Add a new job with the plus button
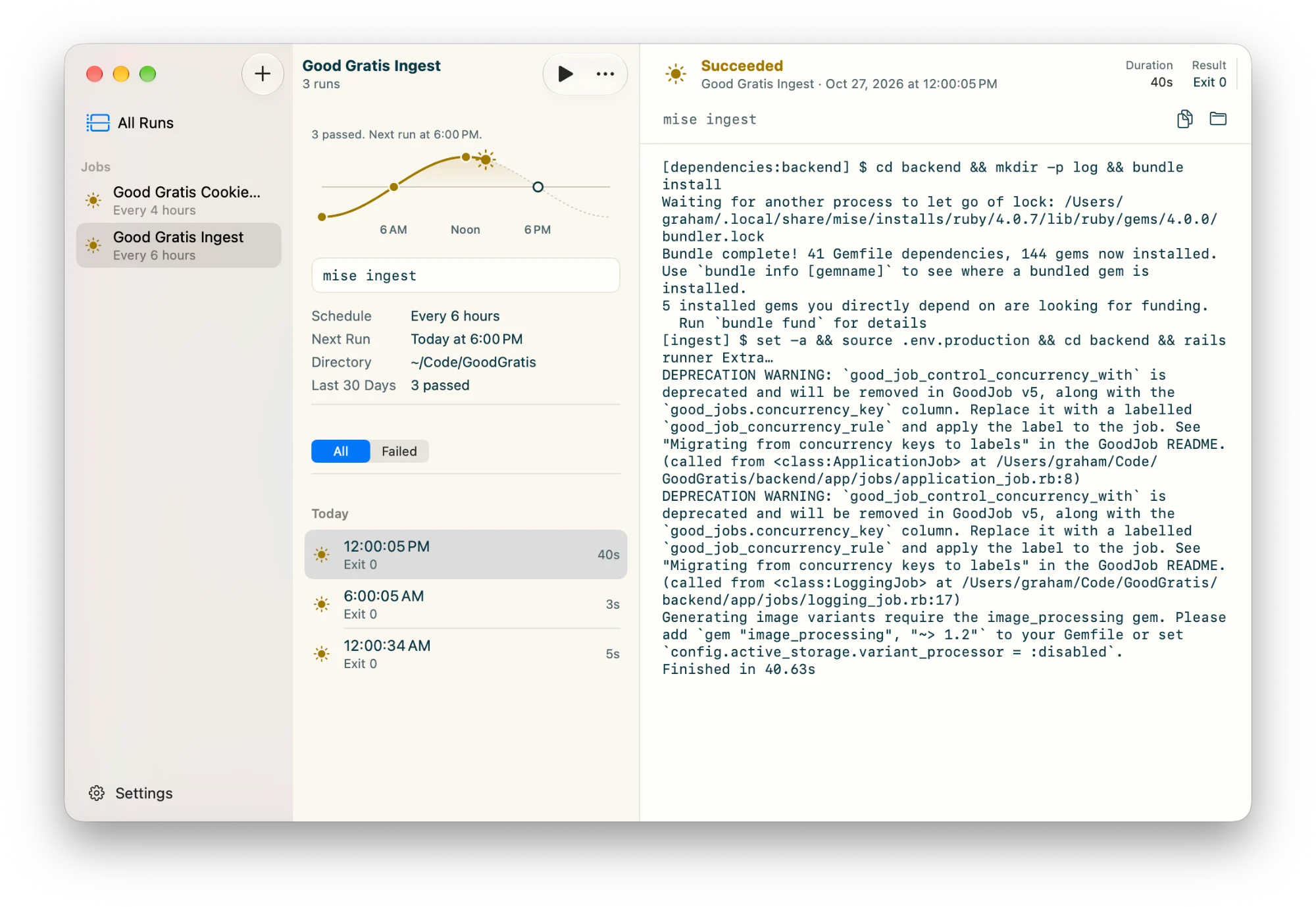This screenshot has width=1316, height=907. click(263, 74)
